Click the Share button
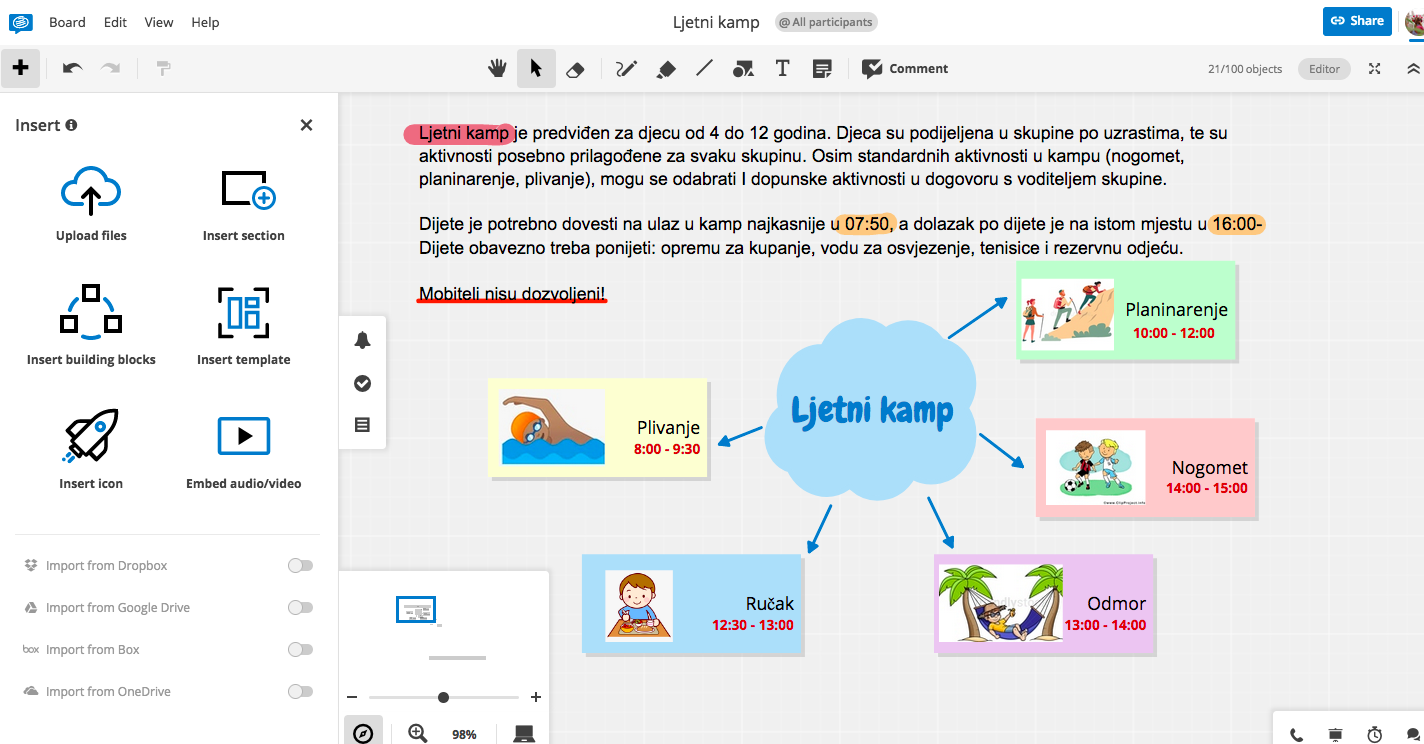Screen dimensions: 1424x744 pyautogui.click(x=1356, y=21)
